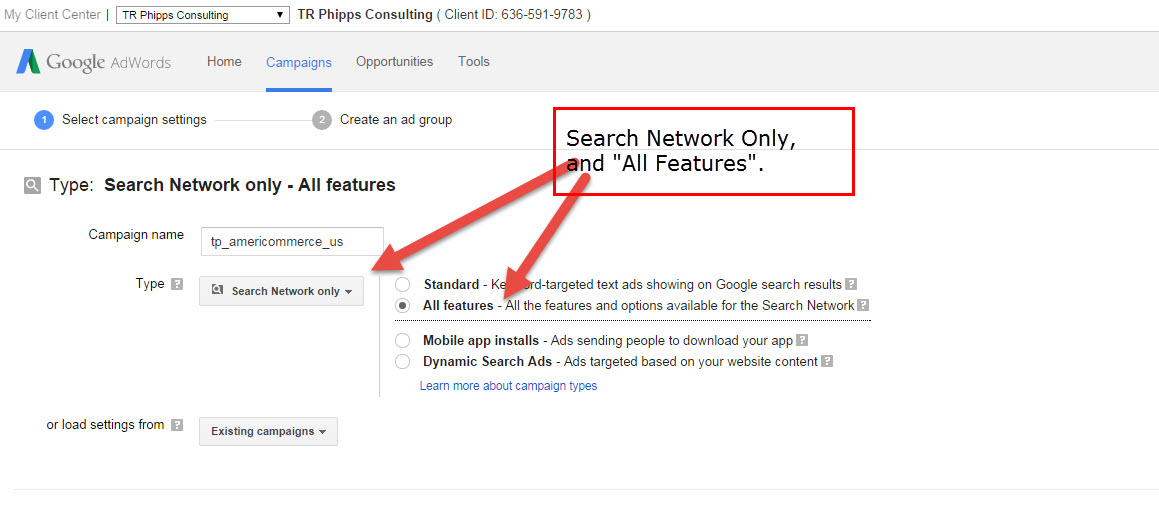Click help icon next to Type label

(177, 284)
